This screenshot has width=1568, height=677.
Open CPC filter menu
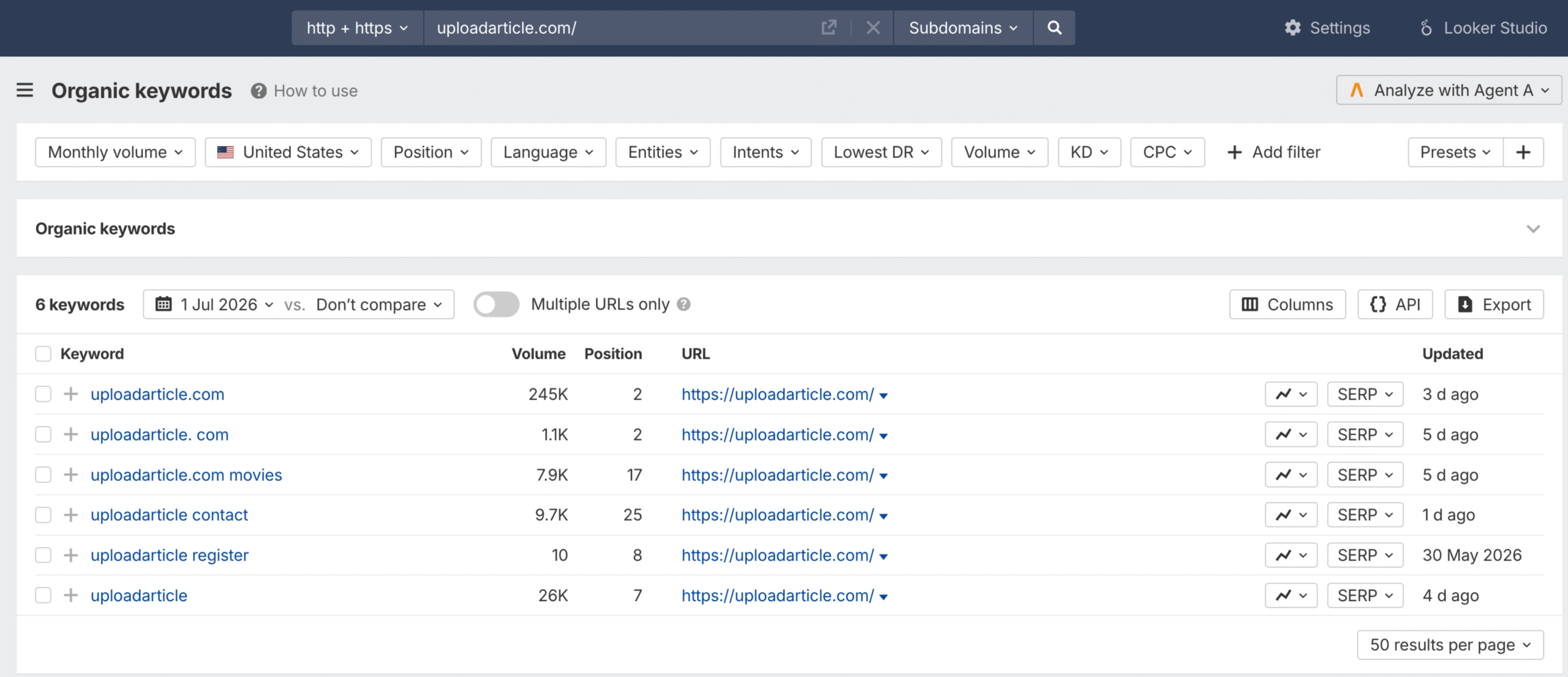coord(1167,152)
